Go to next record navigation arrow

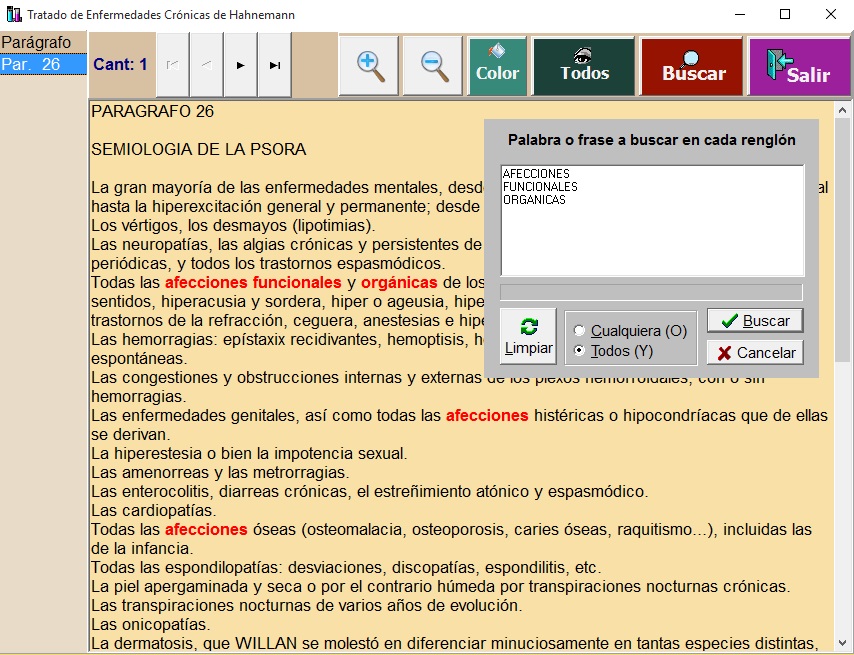[240, 65]
